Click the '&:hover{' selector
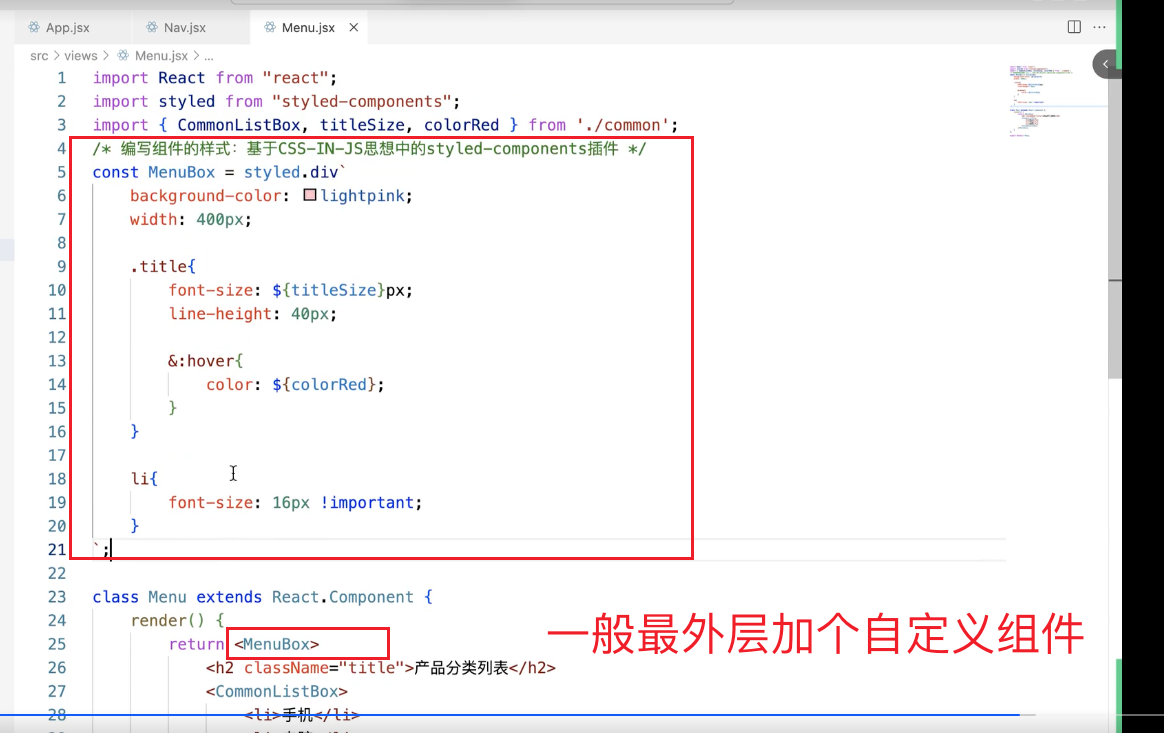The height and width of the screenshot is (733, 1164). [206, 361]
